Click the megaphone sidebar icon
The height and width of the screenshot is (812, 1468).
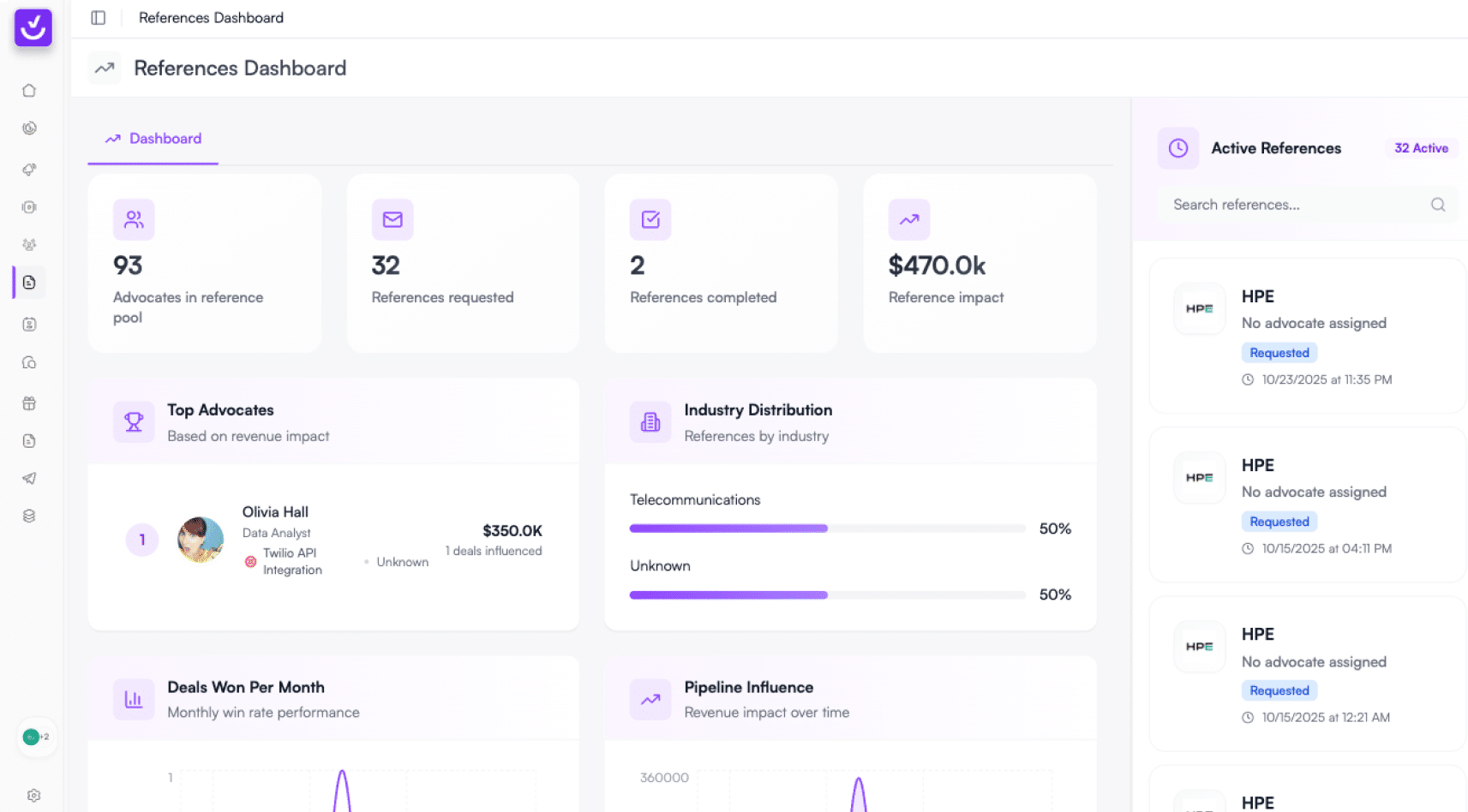pyautogui.click(x=29, y=170)
